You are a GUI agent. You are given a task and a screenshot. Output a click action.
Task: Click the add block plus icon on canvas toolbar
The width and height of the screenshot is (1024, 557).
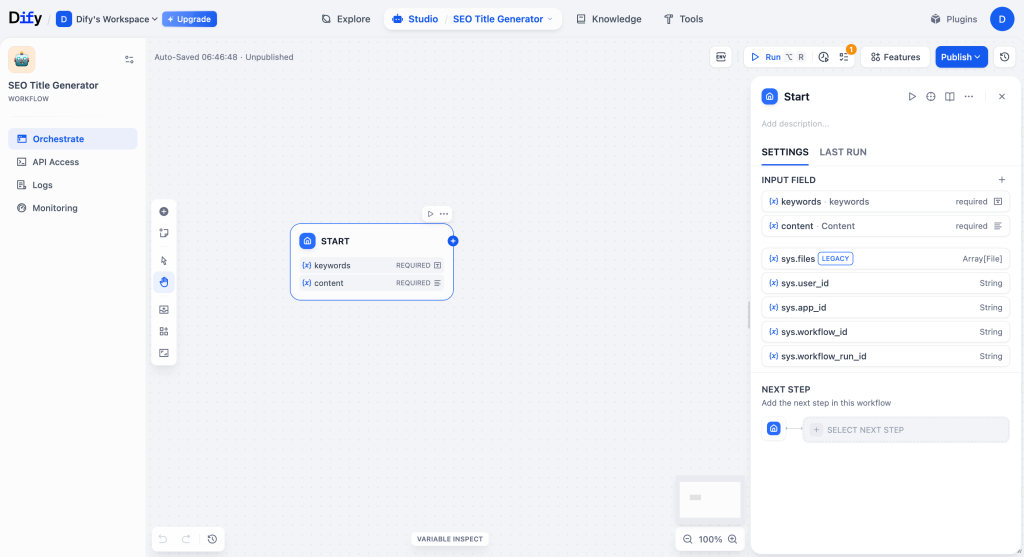[x=164, y=212]
